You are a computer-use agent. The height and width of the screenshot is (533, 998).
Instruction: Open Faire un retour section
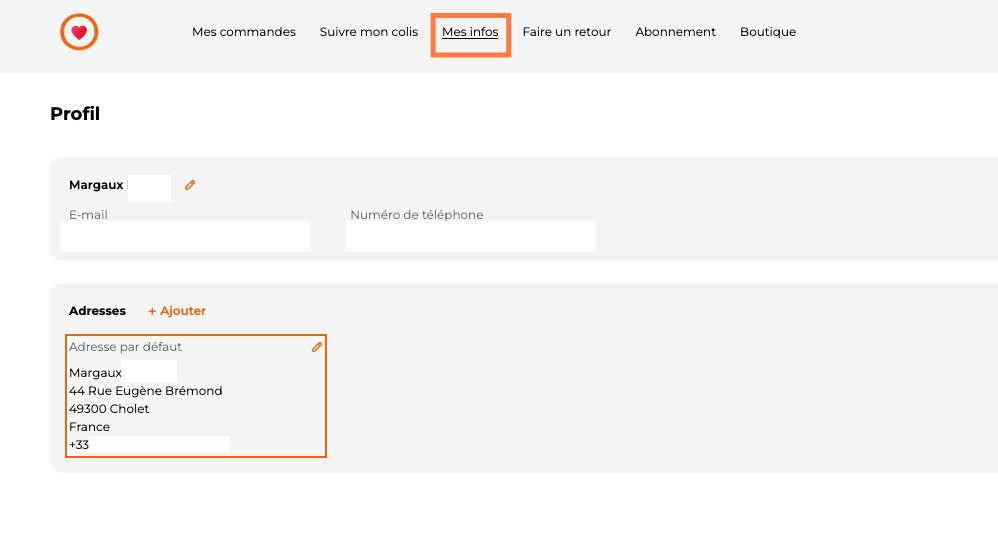coord(566,32)
